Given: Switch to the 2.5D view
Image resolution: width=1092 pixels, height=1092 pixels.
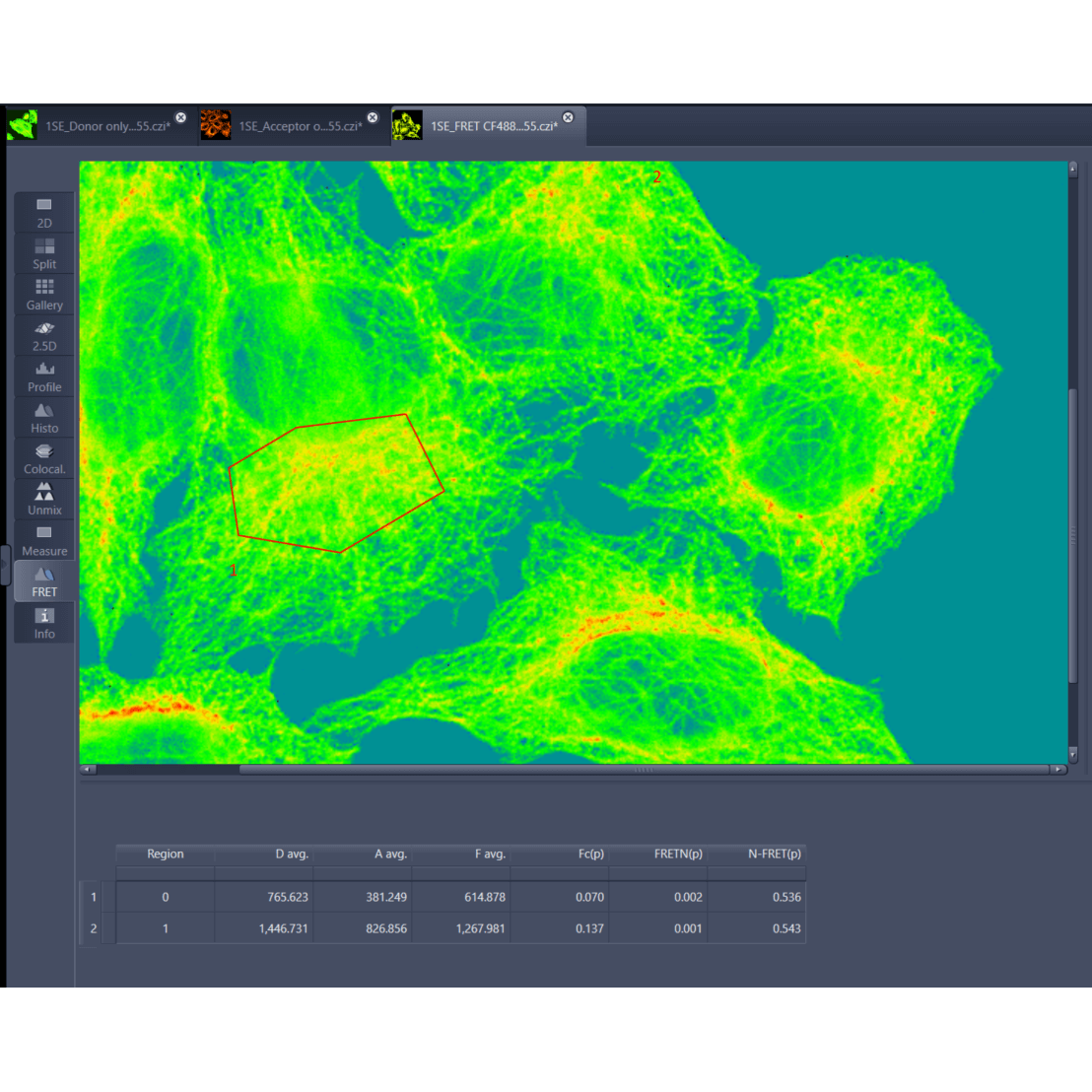Looking at the screenshot, I should click(44, 336).
